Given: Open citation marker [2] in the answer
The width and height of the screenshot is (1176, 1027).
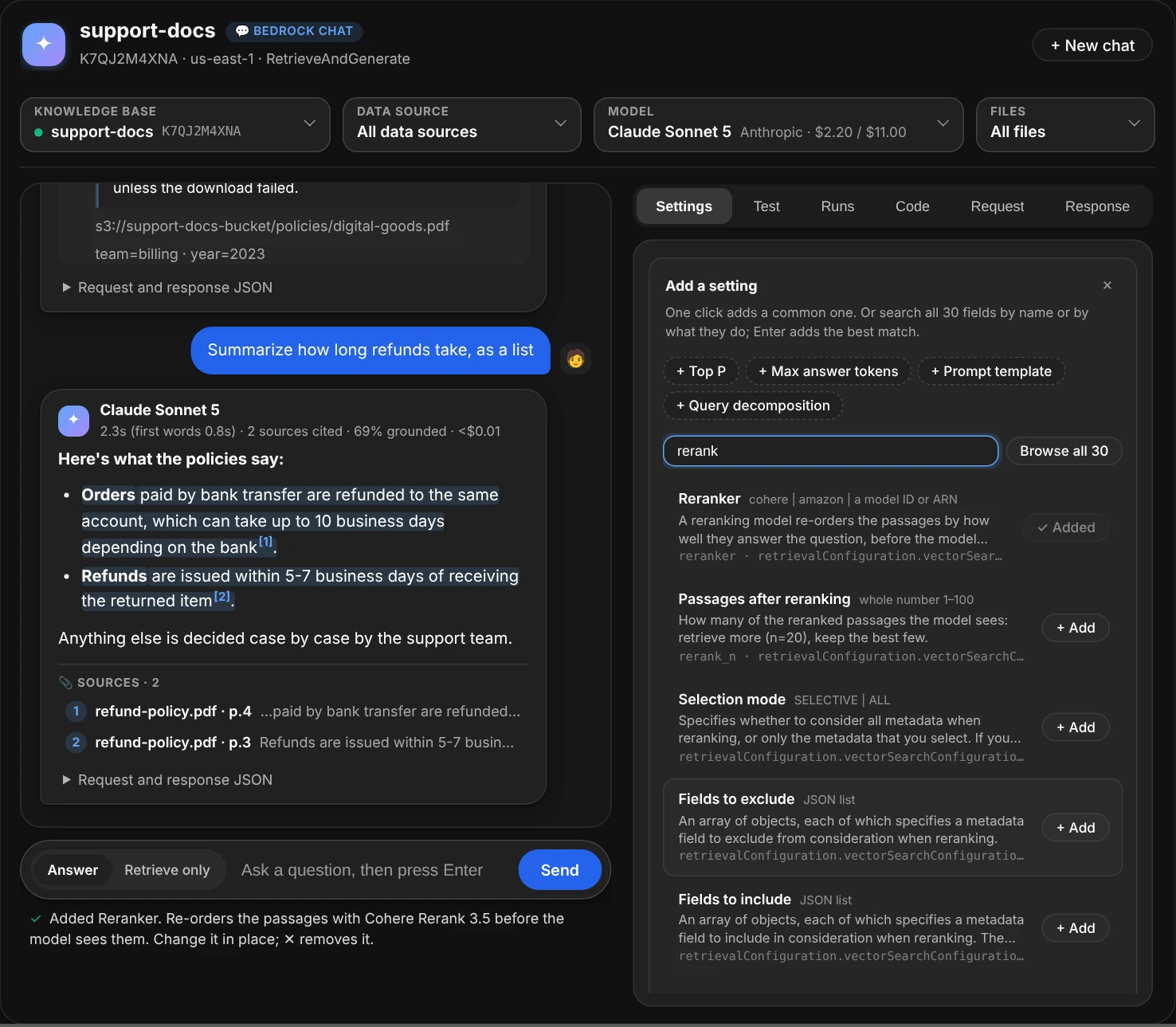Looking at the screenshot, I should 221,596.
